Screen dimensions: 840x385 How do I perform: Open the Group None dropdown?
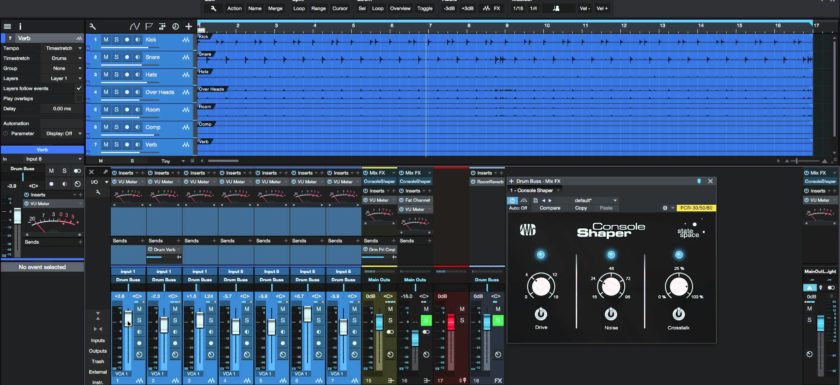point(63,69)
